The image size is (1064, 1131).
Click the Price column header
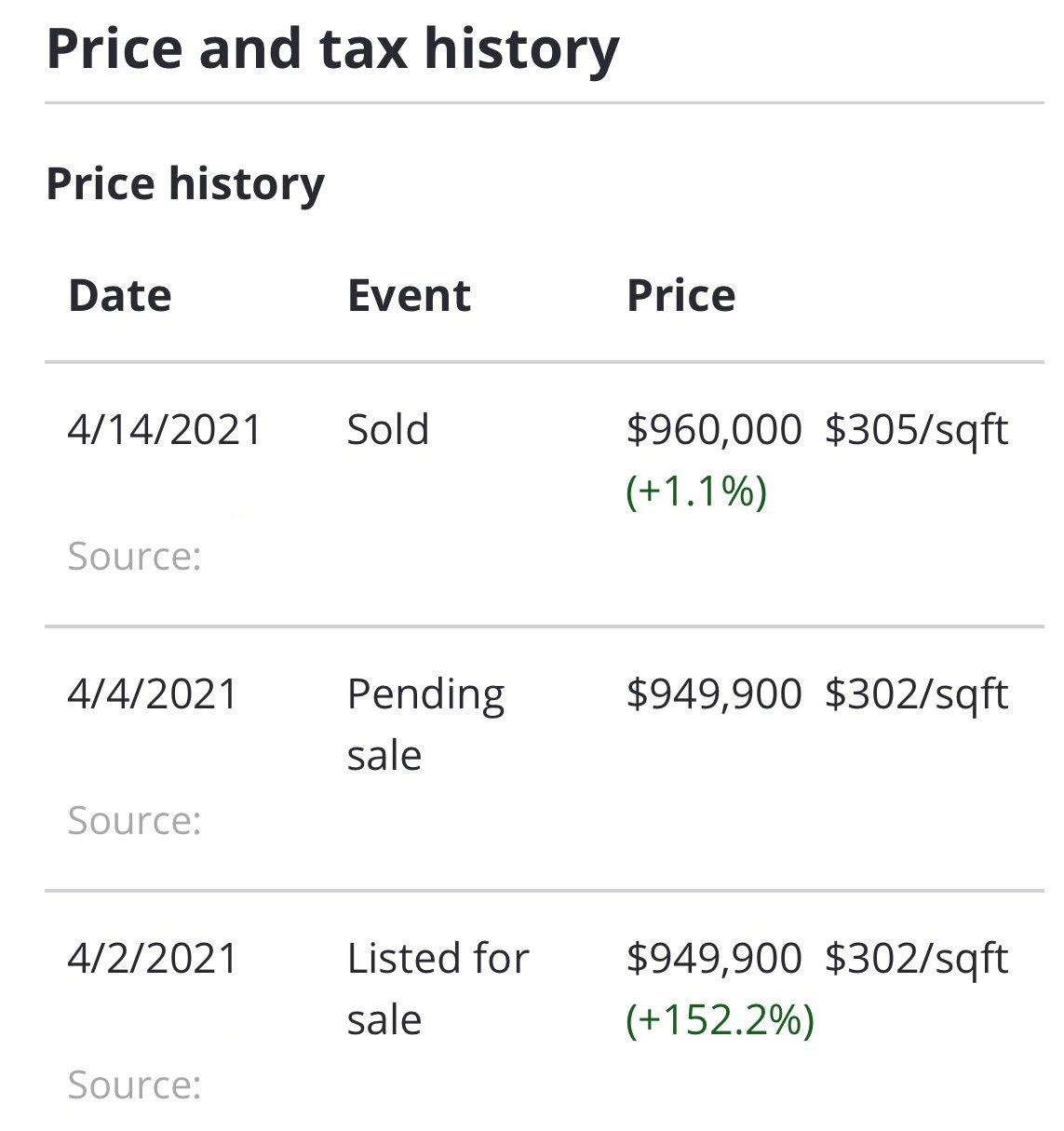[x=680, y=296]
